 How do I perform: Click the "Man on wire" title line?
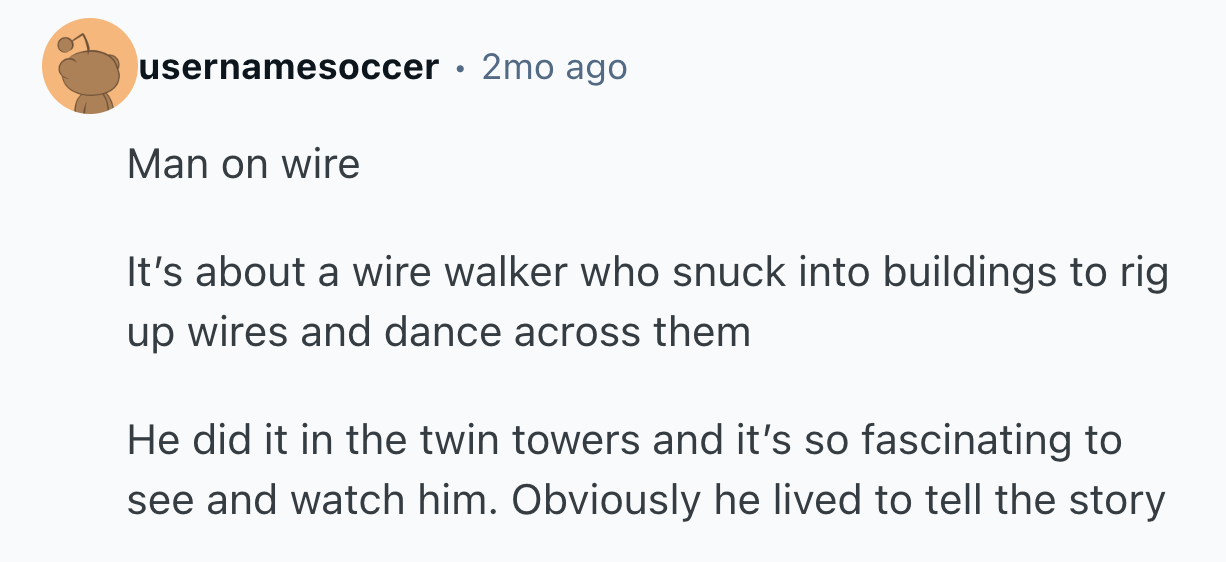tap(243, 165)
